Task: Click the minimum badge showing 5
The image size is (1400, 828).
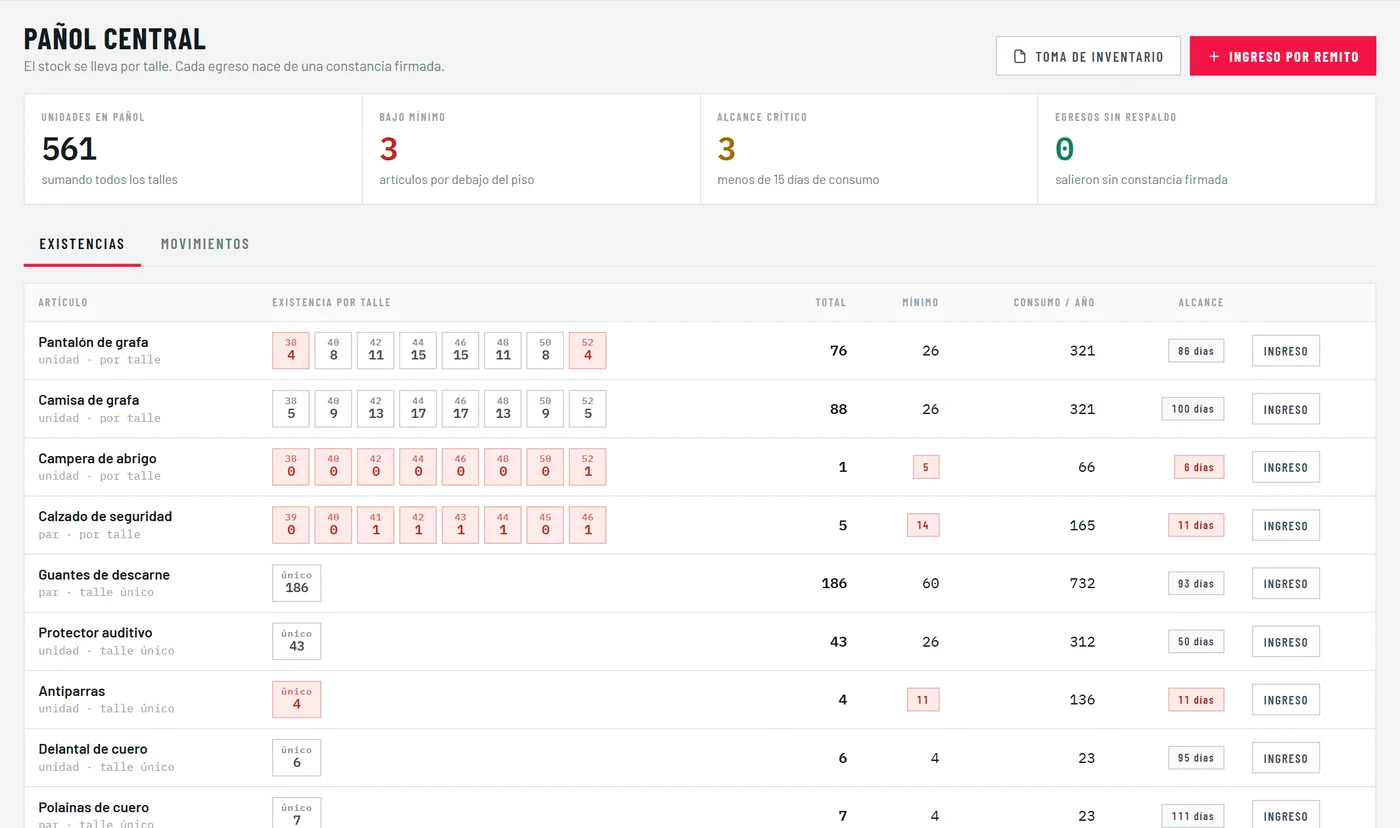Action: pyautogui.click(x=926, y=467)
